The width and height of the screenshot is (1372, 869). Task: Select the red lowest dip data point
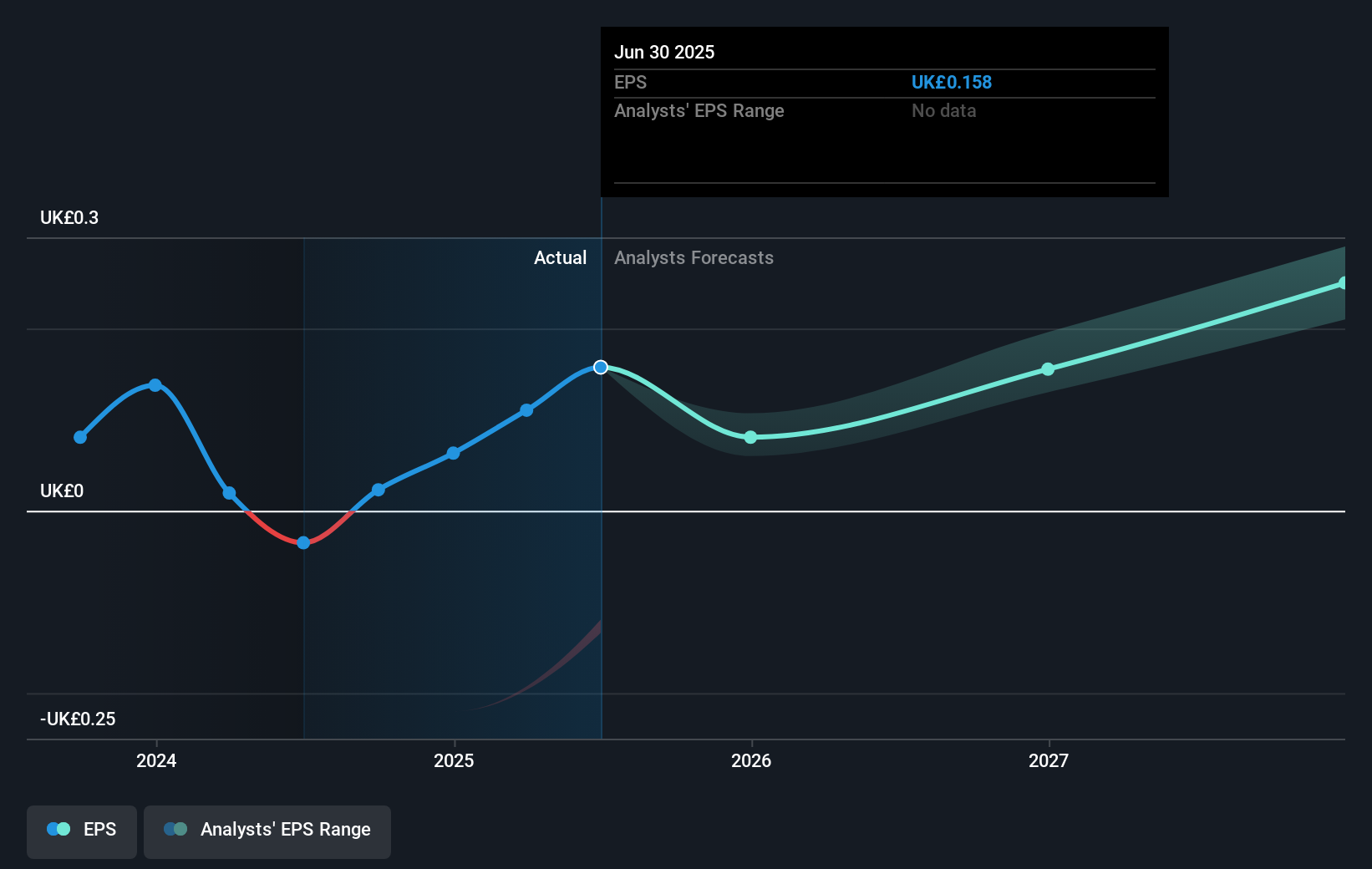click(303, 543)
